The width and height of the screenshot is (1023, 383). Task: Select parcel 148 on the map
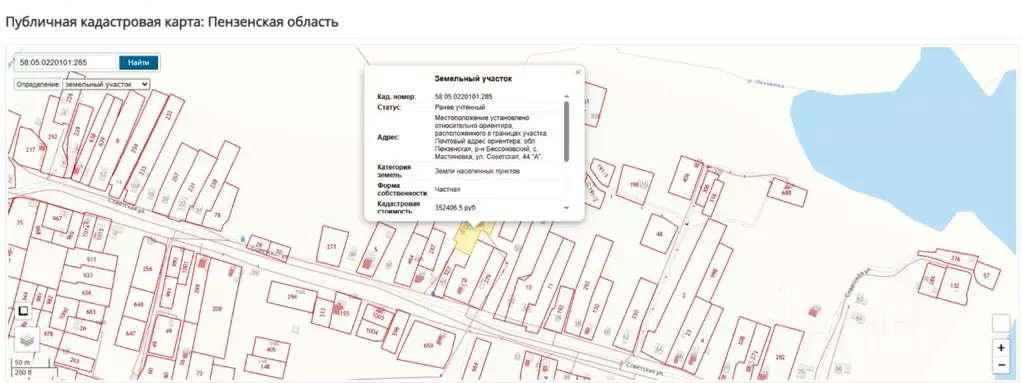coord(266,366)
